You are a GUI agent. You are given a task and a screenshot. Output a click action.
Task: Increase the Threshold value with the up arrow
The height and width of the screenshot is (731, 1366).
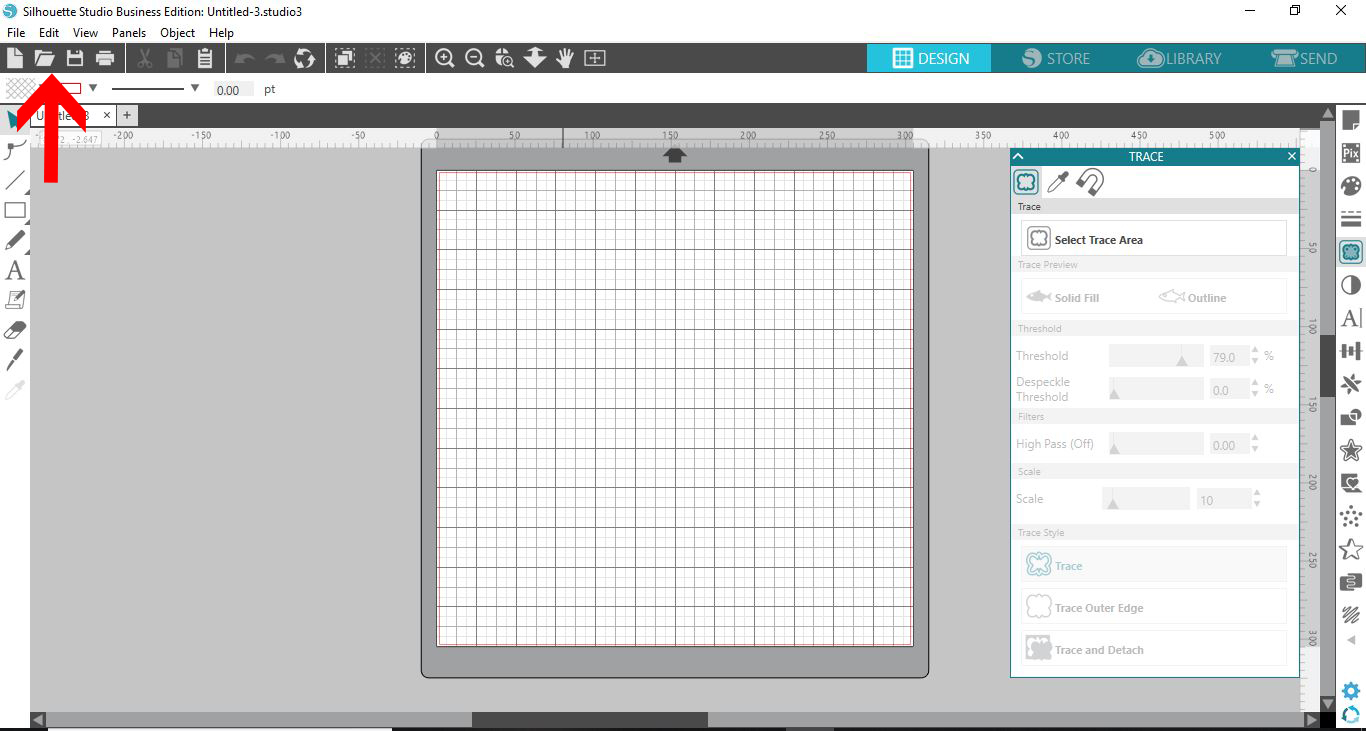click(x=1255, y=351)
